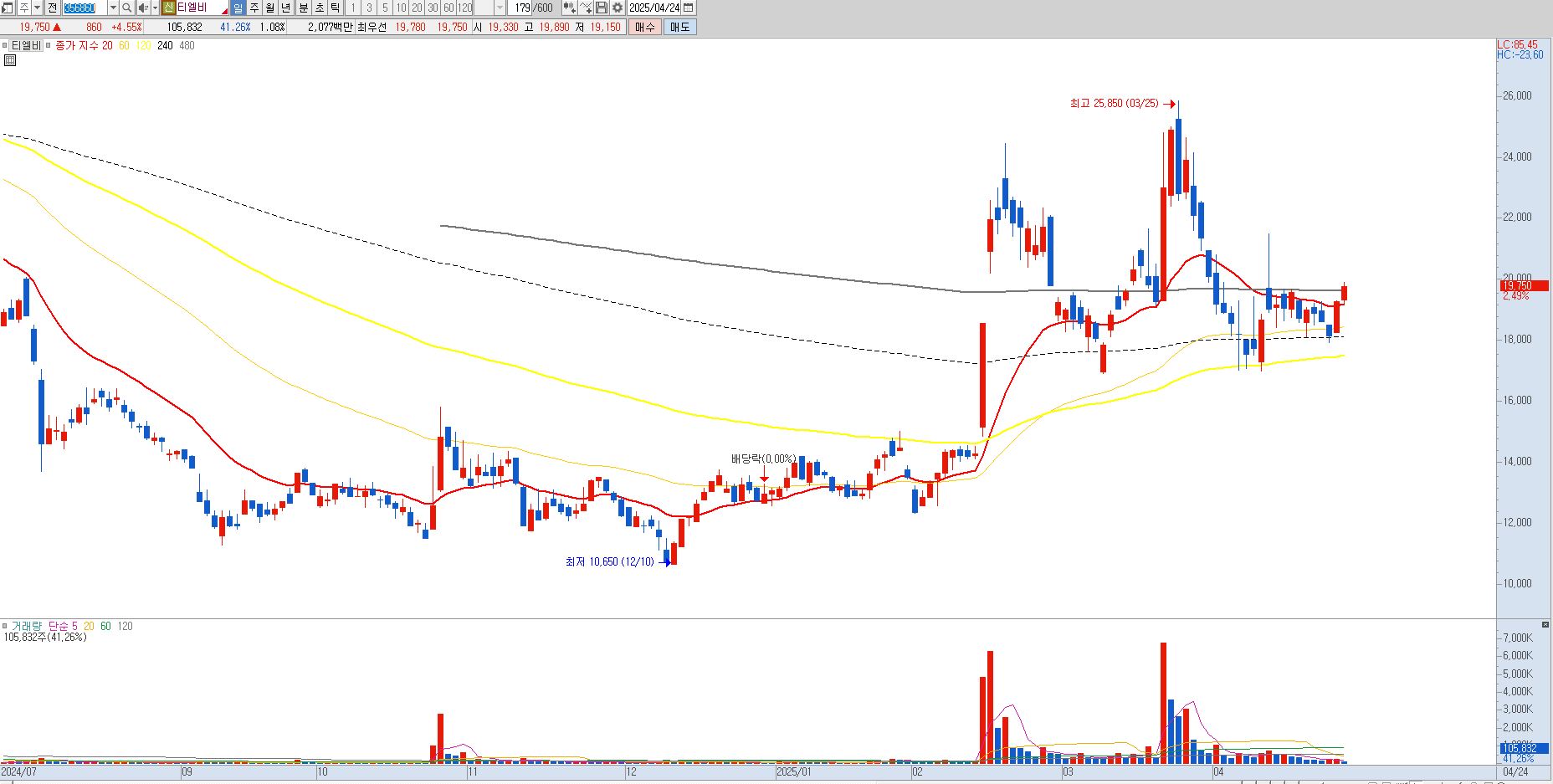The height and width of the screenshot is (784, 1553).
Task: Open stock code 356860 history dropdown
Action: point(113,8)
